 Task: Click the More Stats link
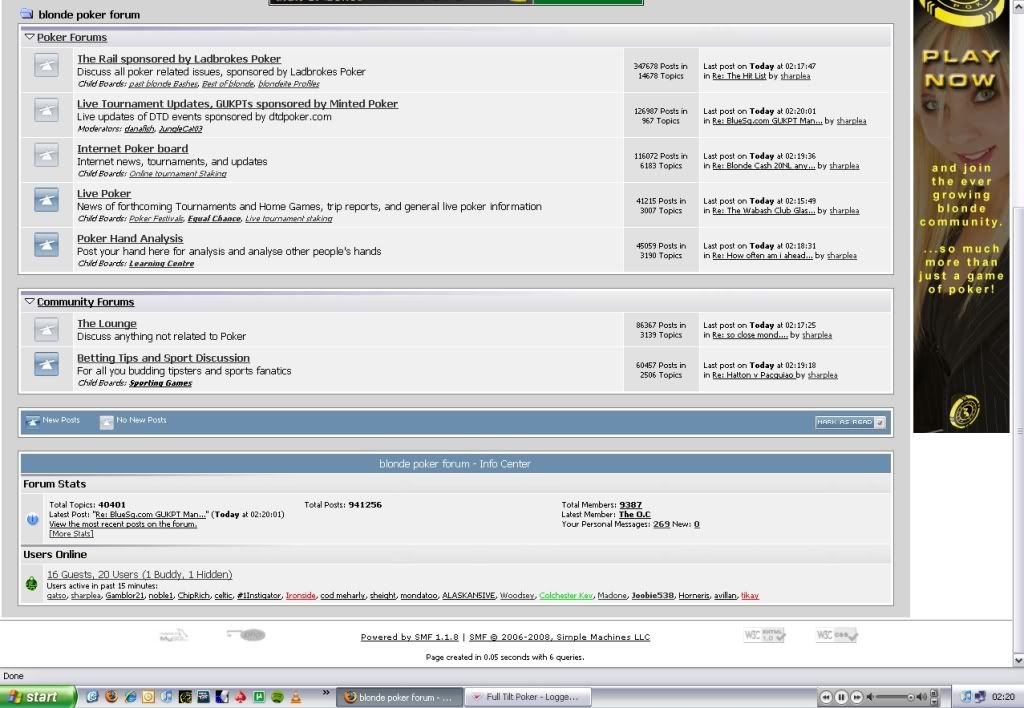point(71,534)
